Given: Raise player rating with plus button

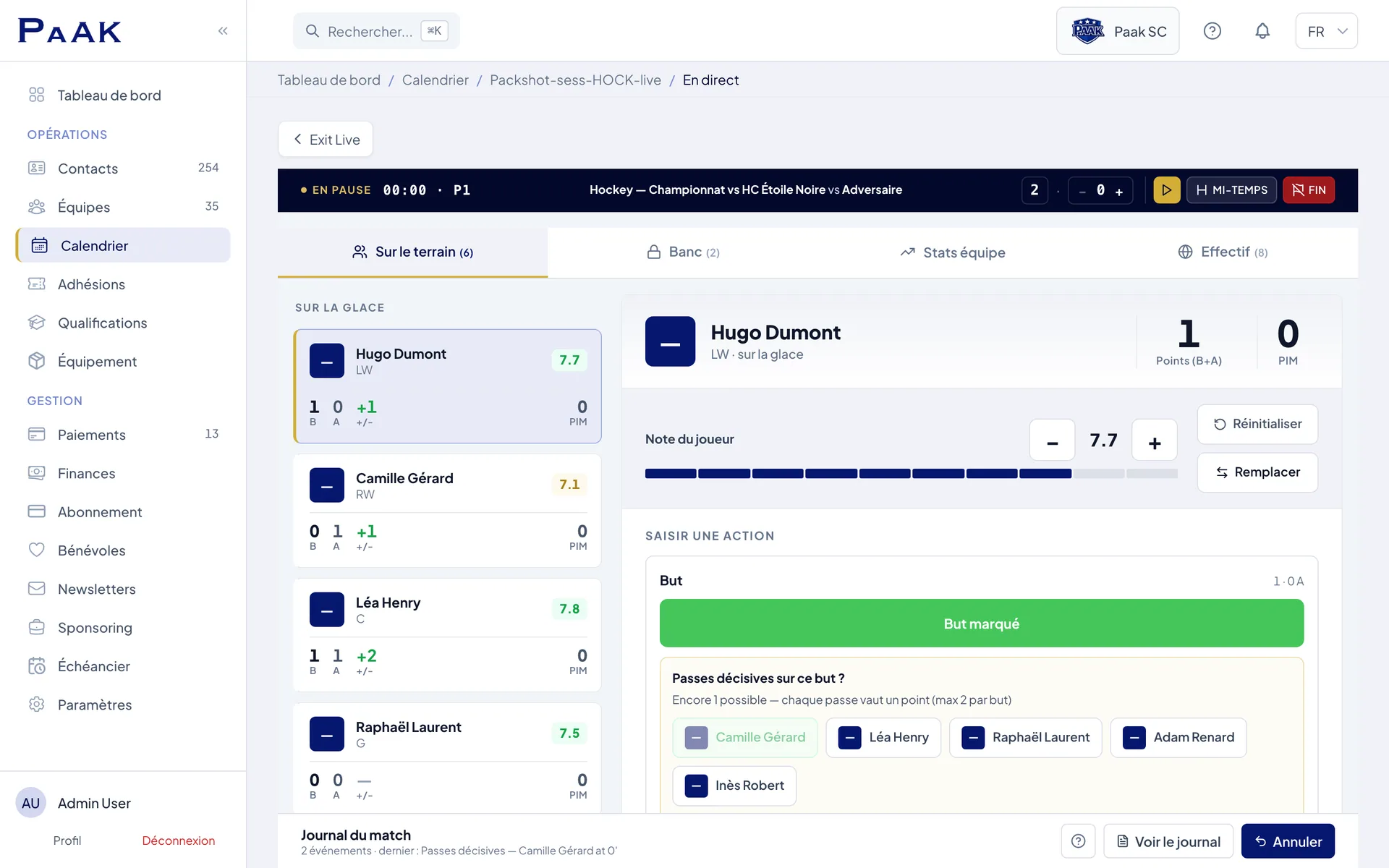Looking at the screenshot, I should pos(1155,441).
